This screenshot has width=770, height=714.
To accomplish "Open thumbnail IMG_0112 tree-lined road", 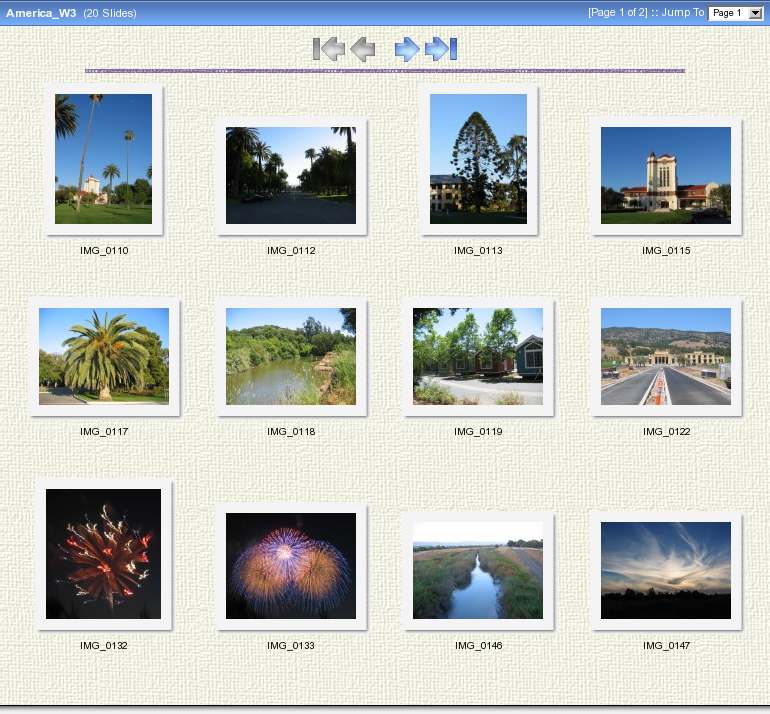I will [291, 176].
